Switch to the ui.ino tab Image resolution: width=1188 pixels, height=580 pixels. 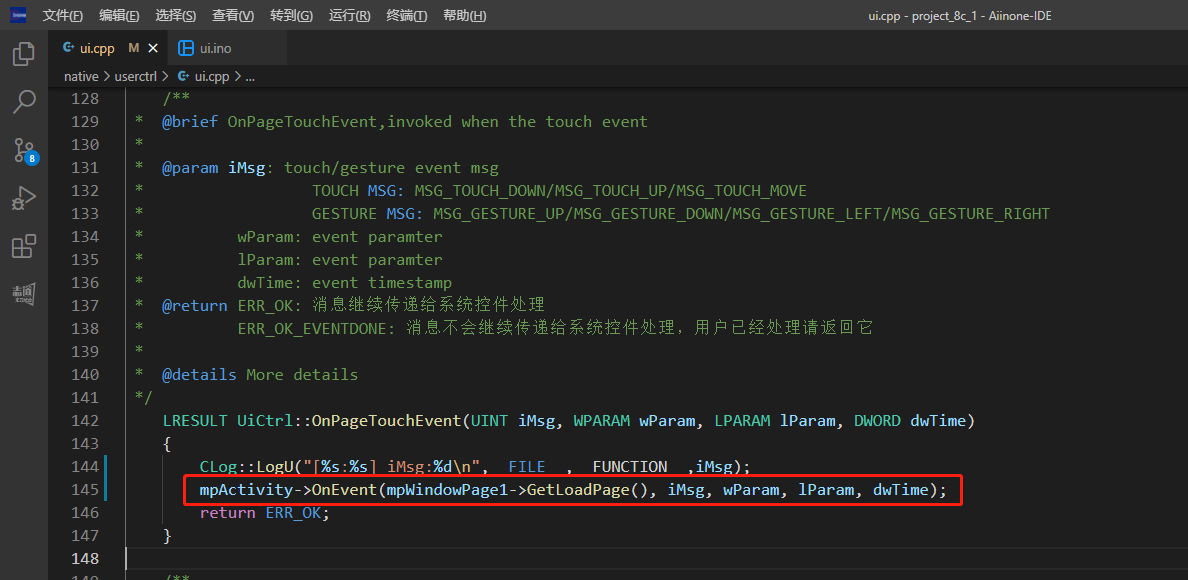pyautogui.click(x=215, y=48)
